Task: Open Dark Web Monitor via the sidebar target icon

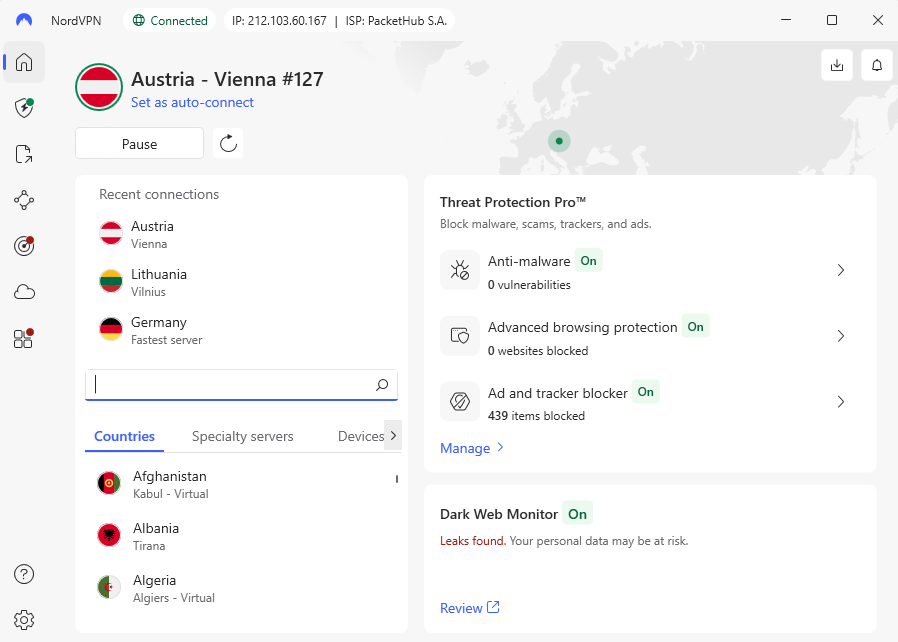Action: click(23, 246)
